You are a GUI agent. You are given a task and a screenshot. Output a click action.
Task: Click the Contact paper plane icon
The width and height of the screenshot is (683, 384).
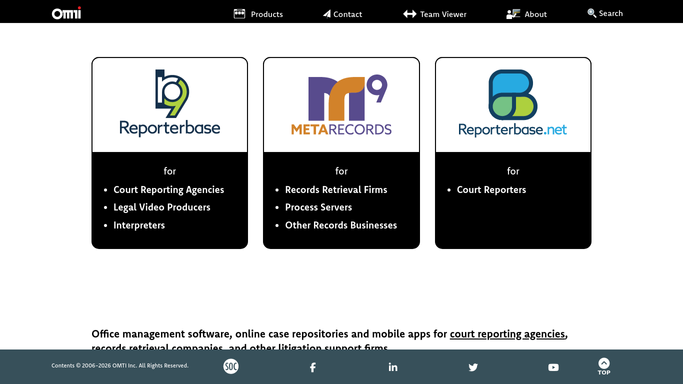pos(327,14)
